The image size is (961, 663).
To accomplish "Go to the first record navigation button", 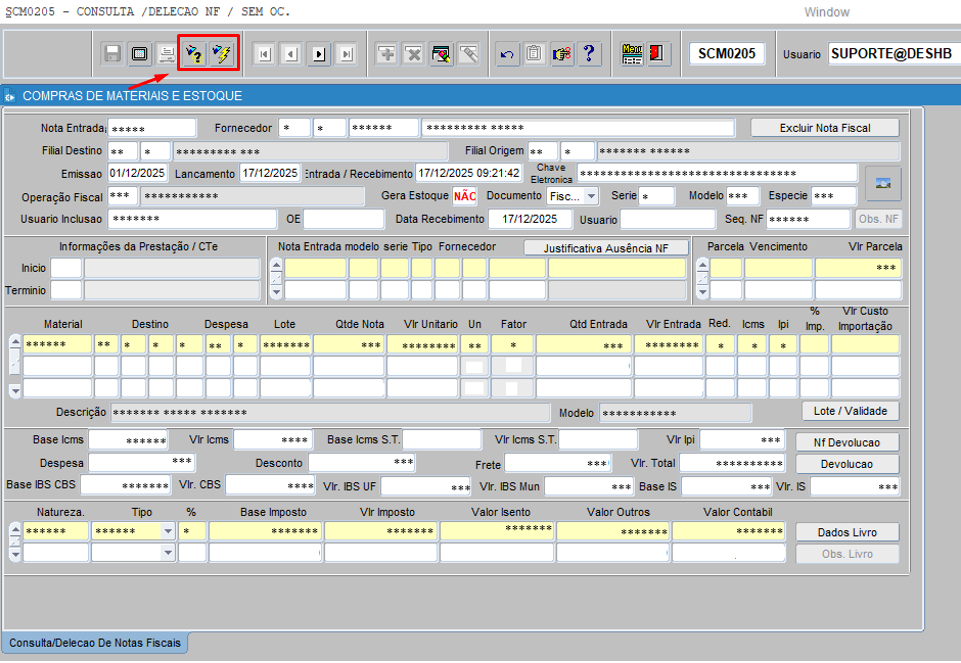I will pyautogui.click(x=264, y=54).
